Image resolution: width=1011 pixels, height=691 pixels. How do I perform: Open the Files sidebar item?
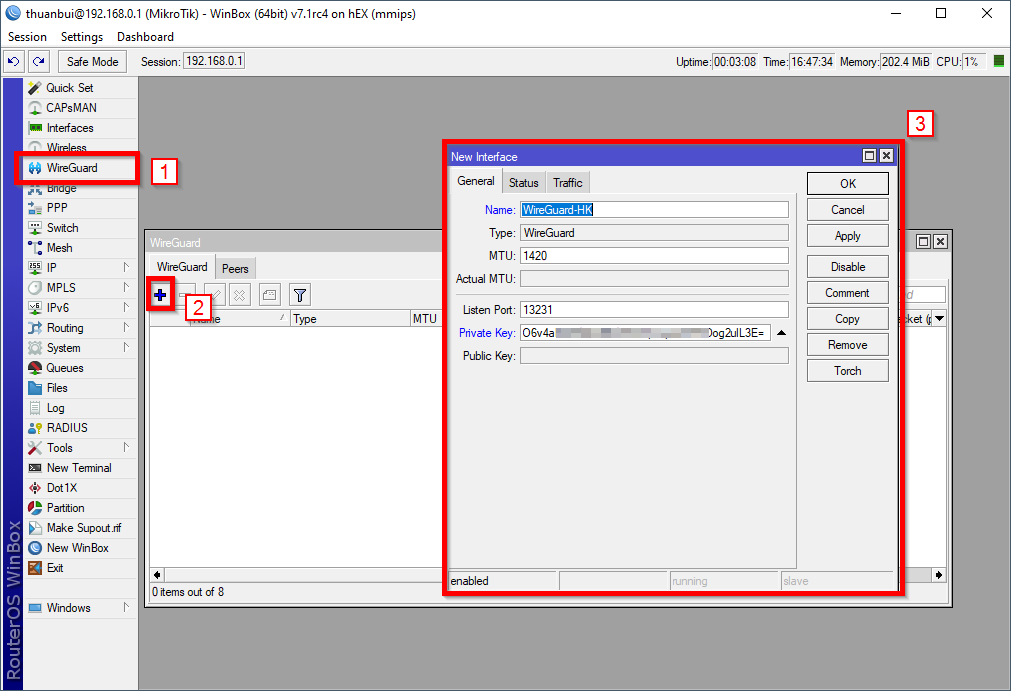(x=57, y=388)
